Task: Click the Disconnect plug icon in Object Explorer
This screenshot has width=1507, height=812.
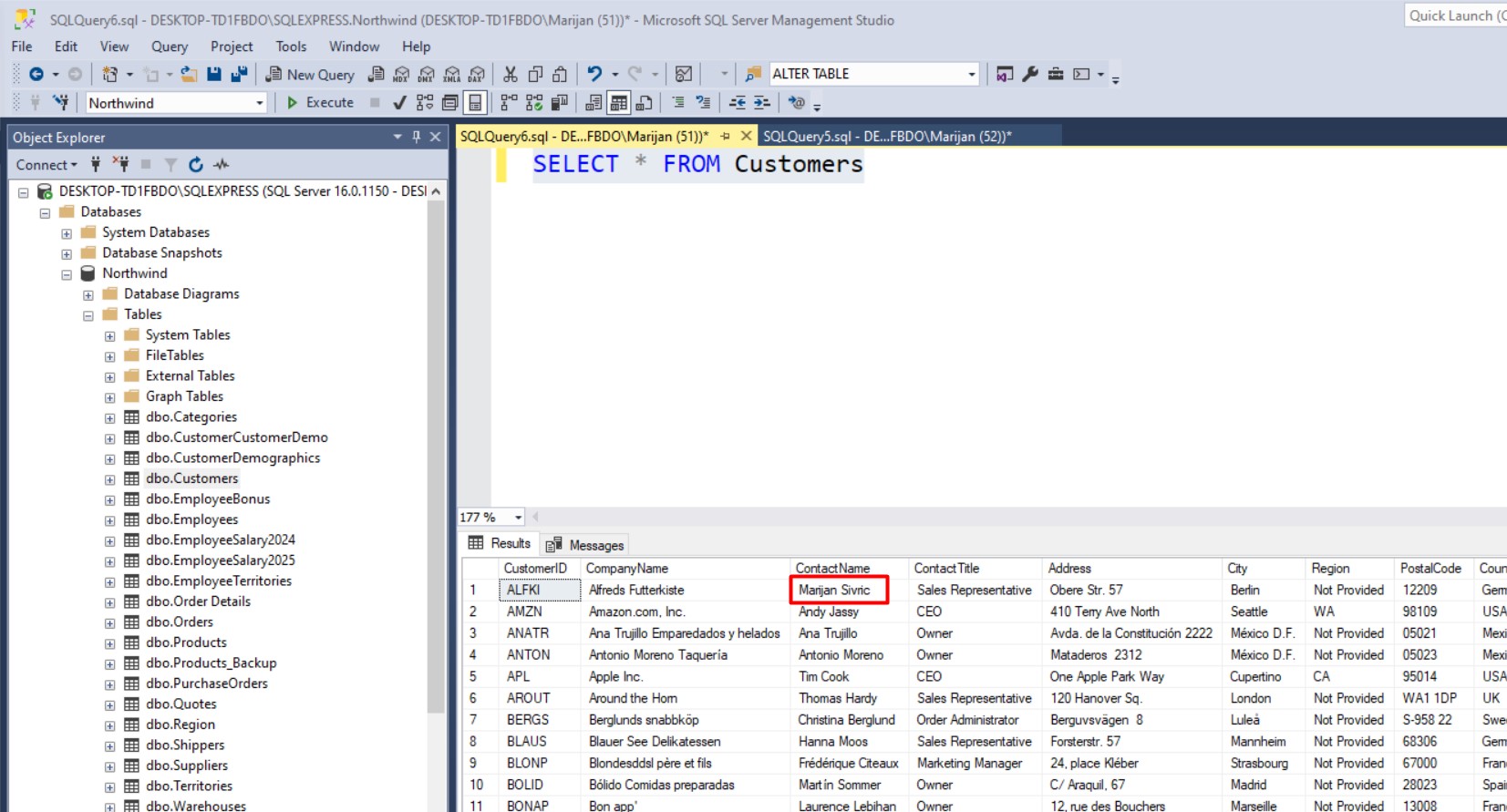Action: (x=120, y=165)
